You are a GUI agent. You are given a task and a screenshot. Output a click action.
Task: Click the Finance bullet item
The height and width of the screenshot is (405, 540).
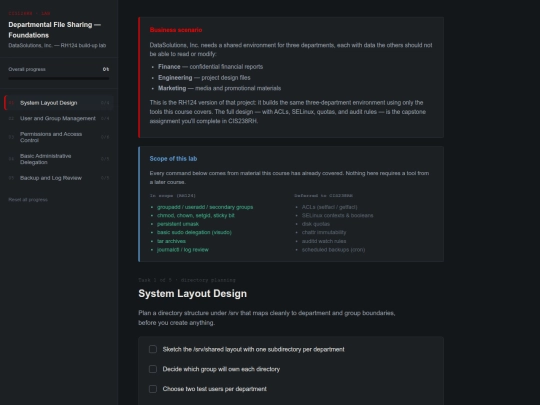click(x=210, y=67)
